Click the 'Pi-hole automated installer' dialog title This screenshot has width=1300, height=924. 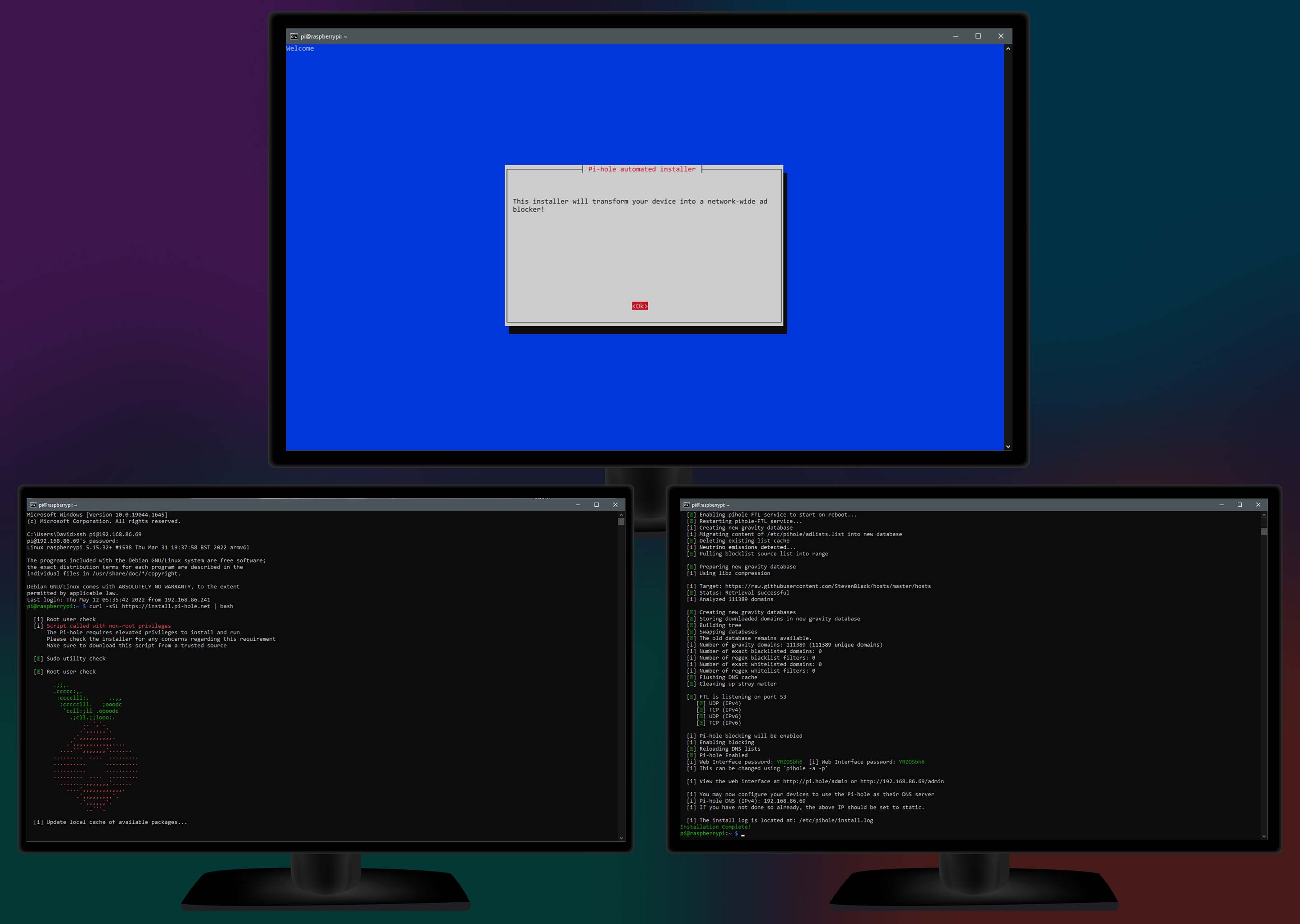641,169
